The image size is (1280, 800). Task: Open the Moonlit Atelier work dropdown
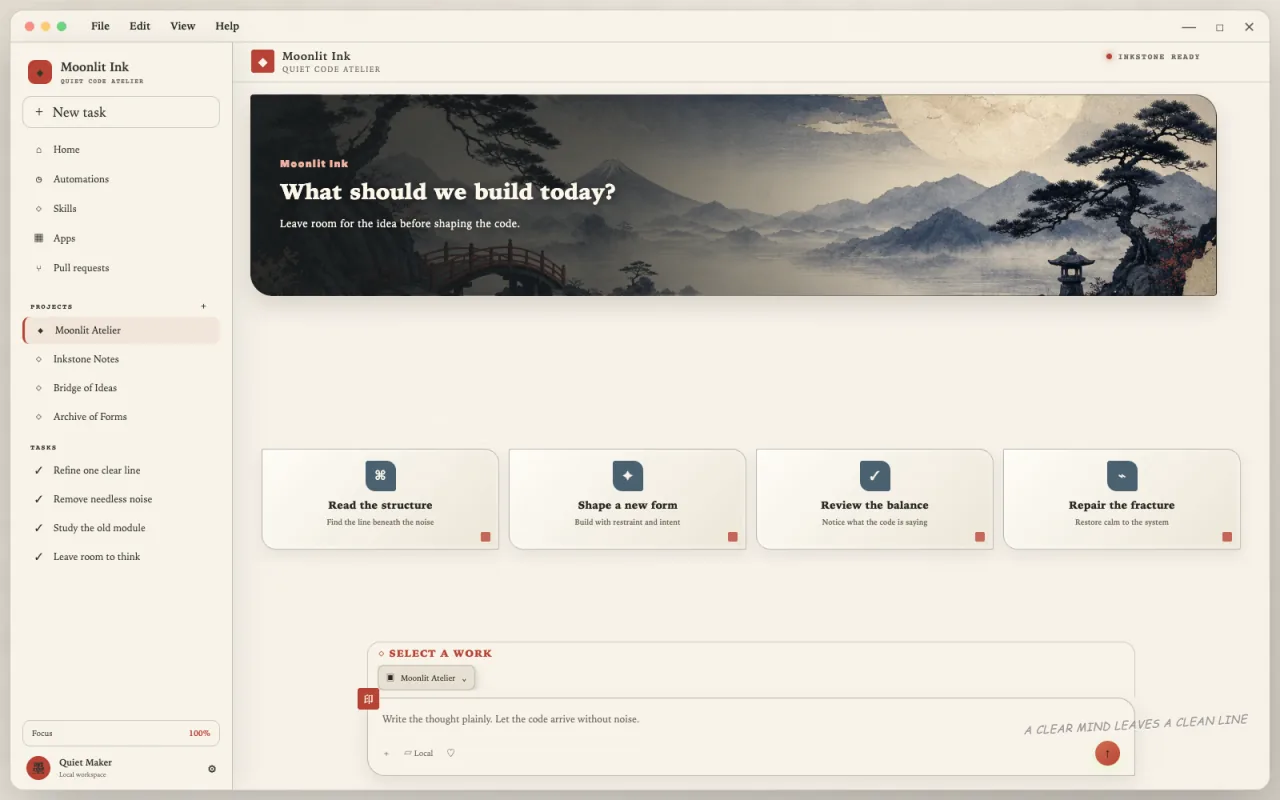point(426,678)
